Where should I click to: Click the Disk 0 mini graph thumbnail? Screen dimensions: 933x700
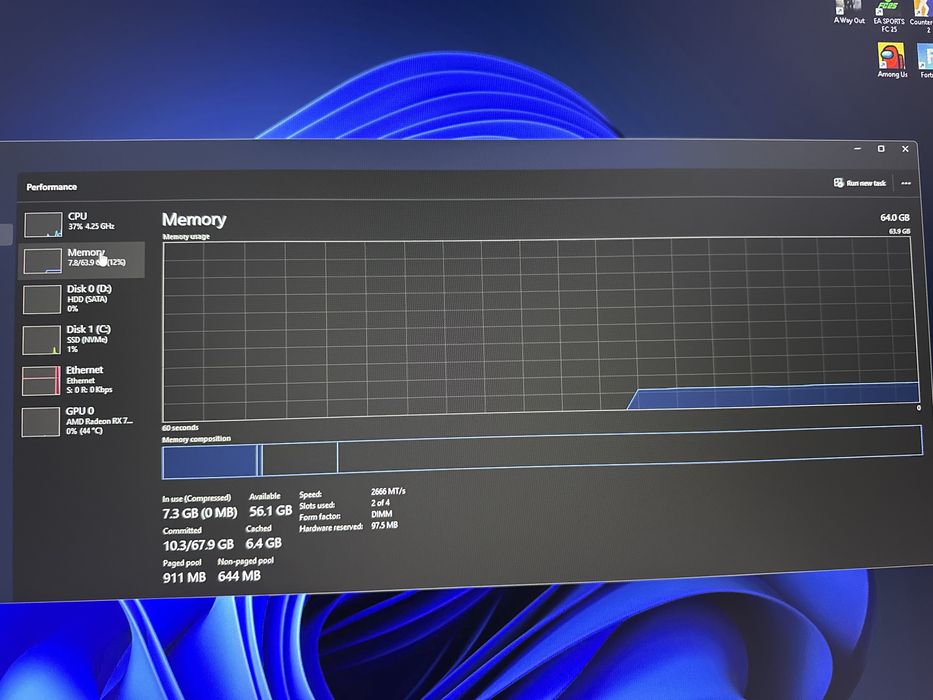click(x=42, y=299)
